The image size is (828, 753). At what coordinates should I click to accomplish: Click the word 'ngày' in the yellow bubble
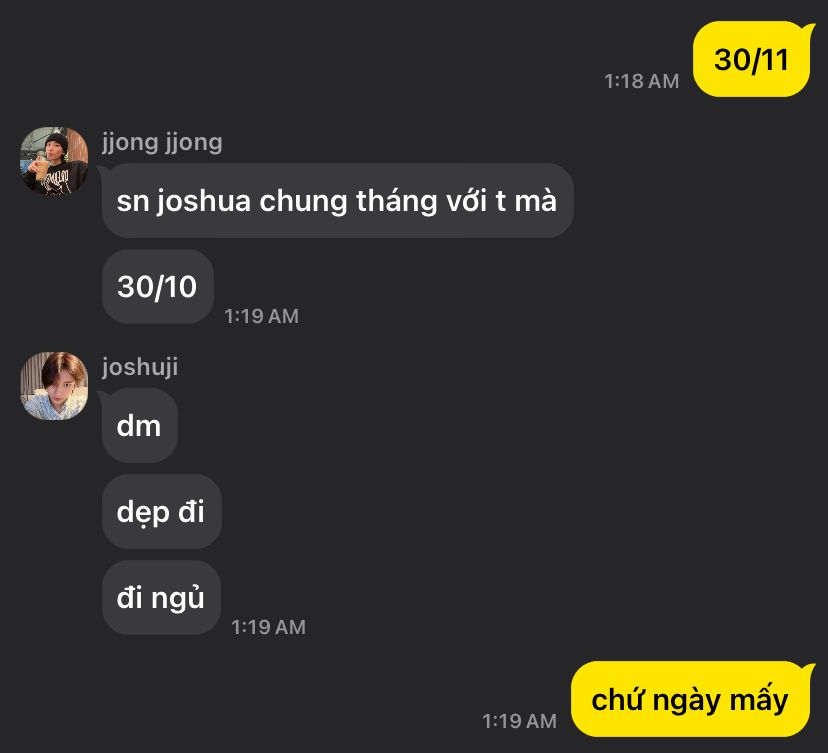(687, 701)
